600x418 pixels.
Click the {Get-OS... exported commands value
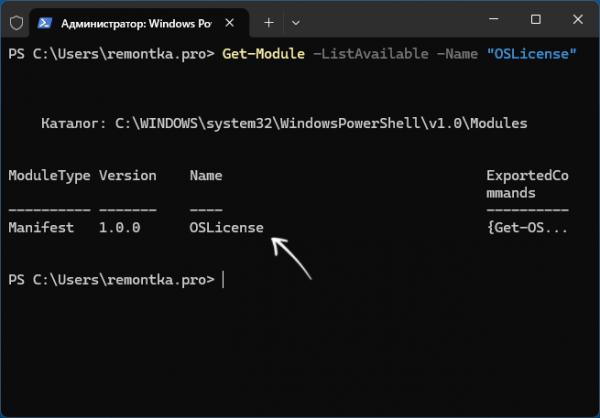527,228
